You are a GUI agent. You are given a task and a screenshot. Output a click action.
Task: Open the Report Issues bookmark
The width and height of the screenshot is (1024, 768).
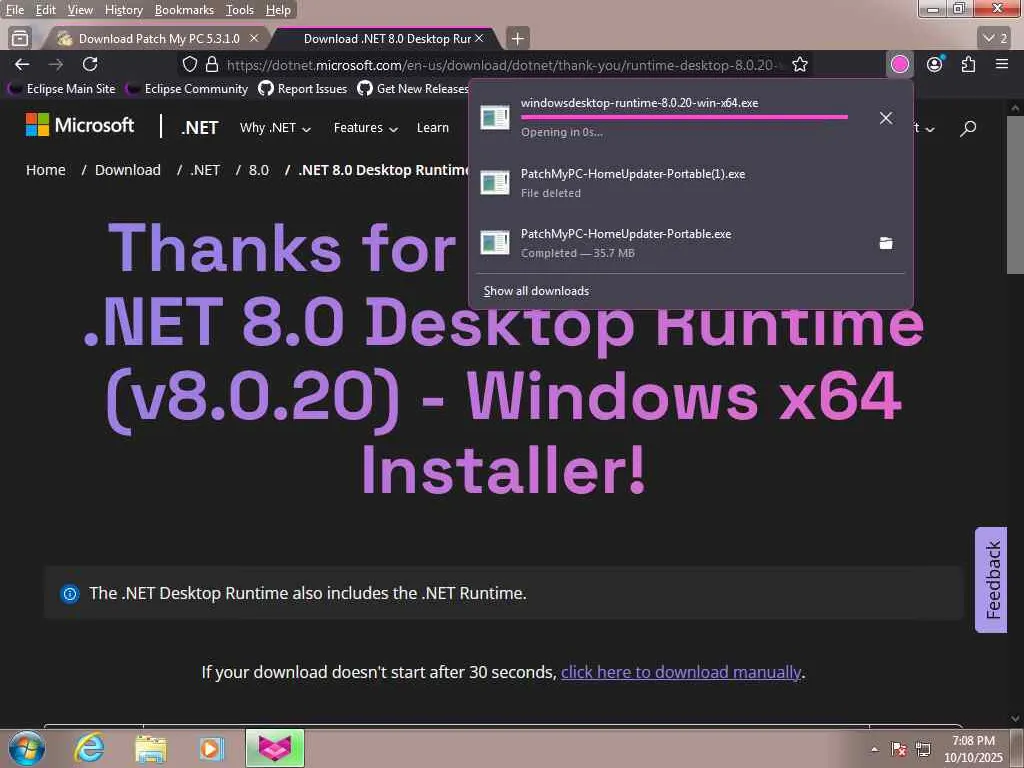(x=303, y=89)
